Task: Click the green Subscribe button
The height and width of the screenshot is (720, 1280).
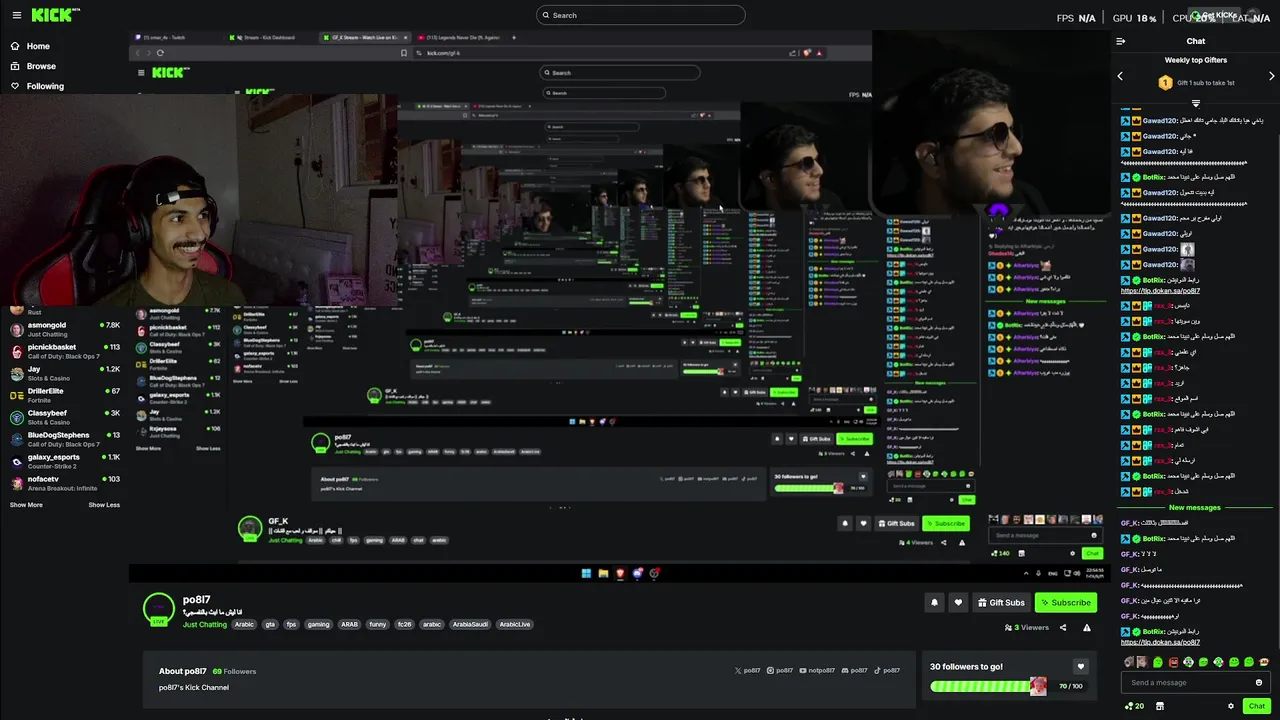Action: (x=1065, y=602)
